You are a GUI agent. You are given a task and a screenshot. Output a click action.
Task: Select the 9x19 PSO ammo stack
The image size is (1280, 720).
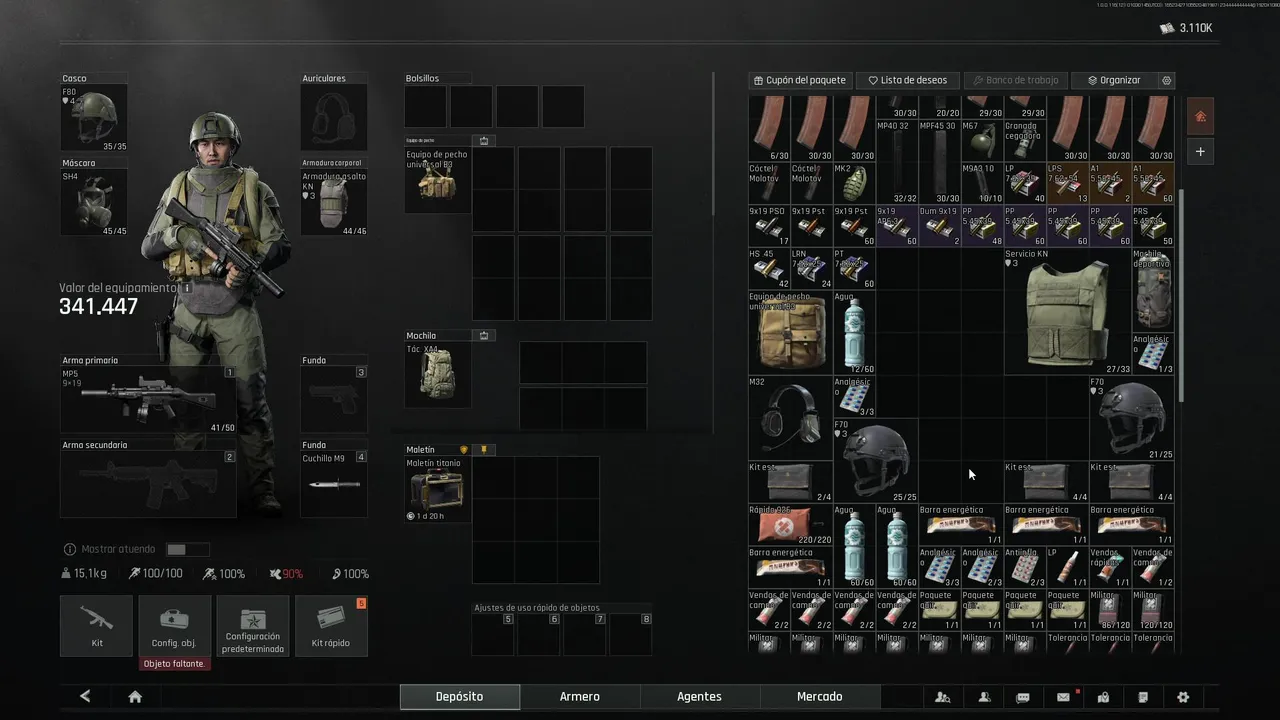(x=769, y=226)
